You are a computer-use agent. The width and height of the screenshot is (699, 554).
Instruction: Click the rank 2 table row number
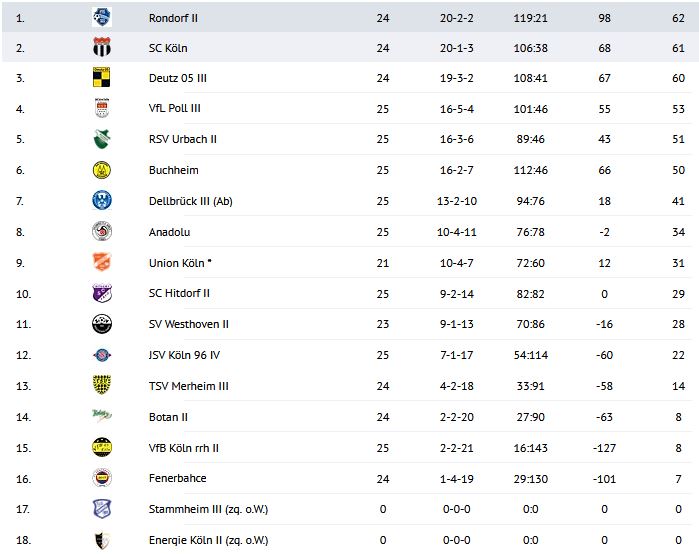[20, 48]
